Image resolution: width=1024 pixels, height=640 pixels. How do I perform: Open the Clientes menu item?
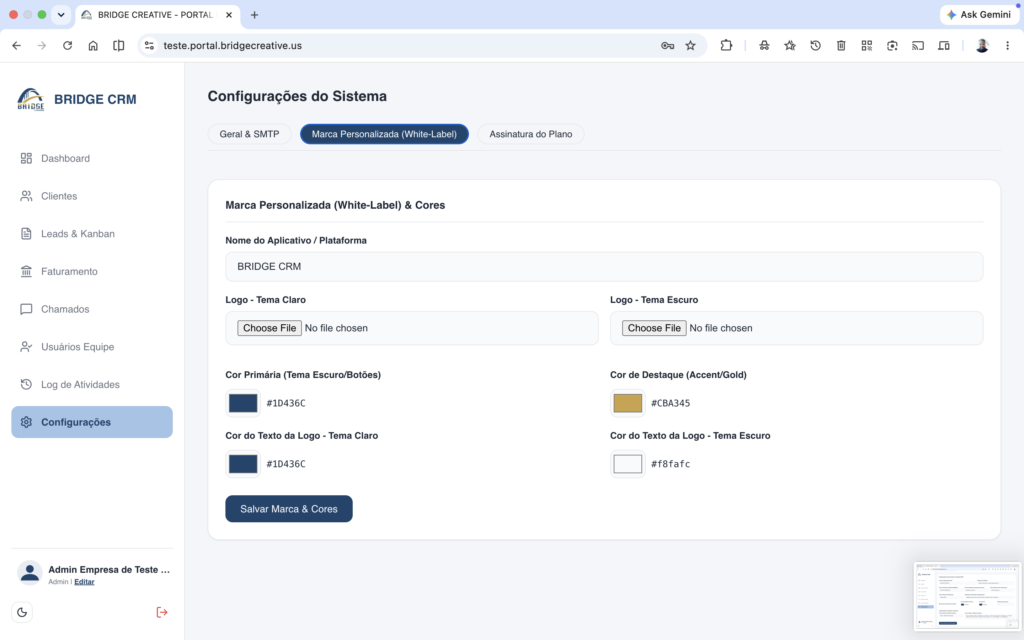[x=92, y=196]
